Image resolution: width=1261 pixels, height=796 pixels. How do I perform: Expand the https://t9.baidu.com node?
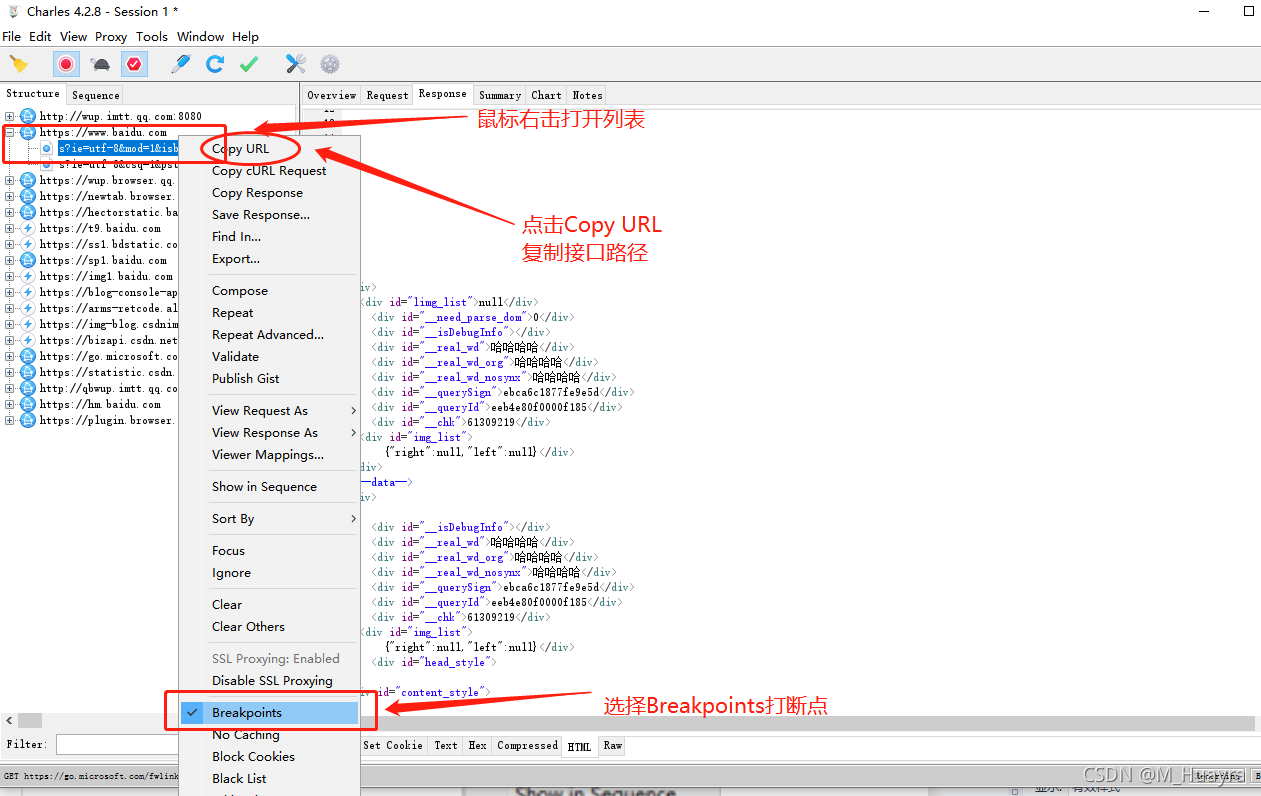(x=10, y=228)
